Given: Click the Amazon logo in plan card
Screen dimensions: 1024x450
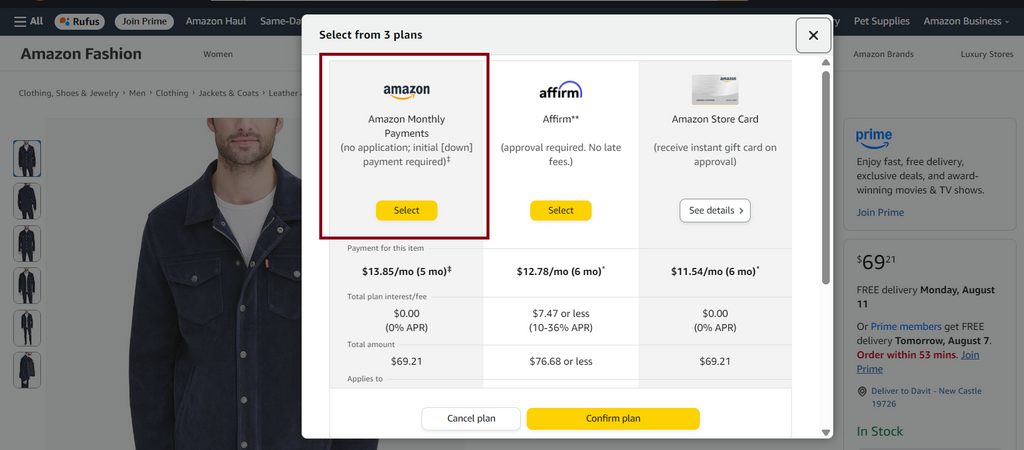Looking at the screenshot, I should pos(406,91).
